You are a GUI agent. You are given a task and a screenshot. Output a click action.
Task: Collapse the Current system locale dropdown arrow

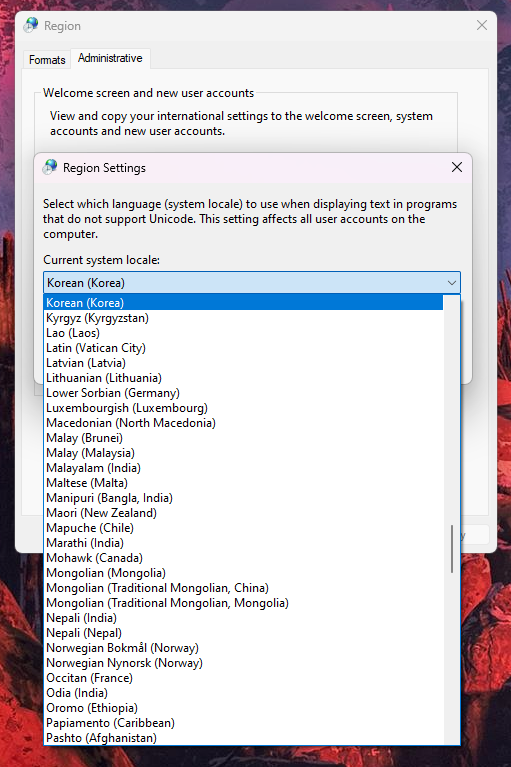pyautogui.click(x=451, y=283)
